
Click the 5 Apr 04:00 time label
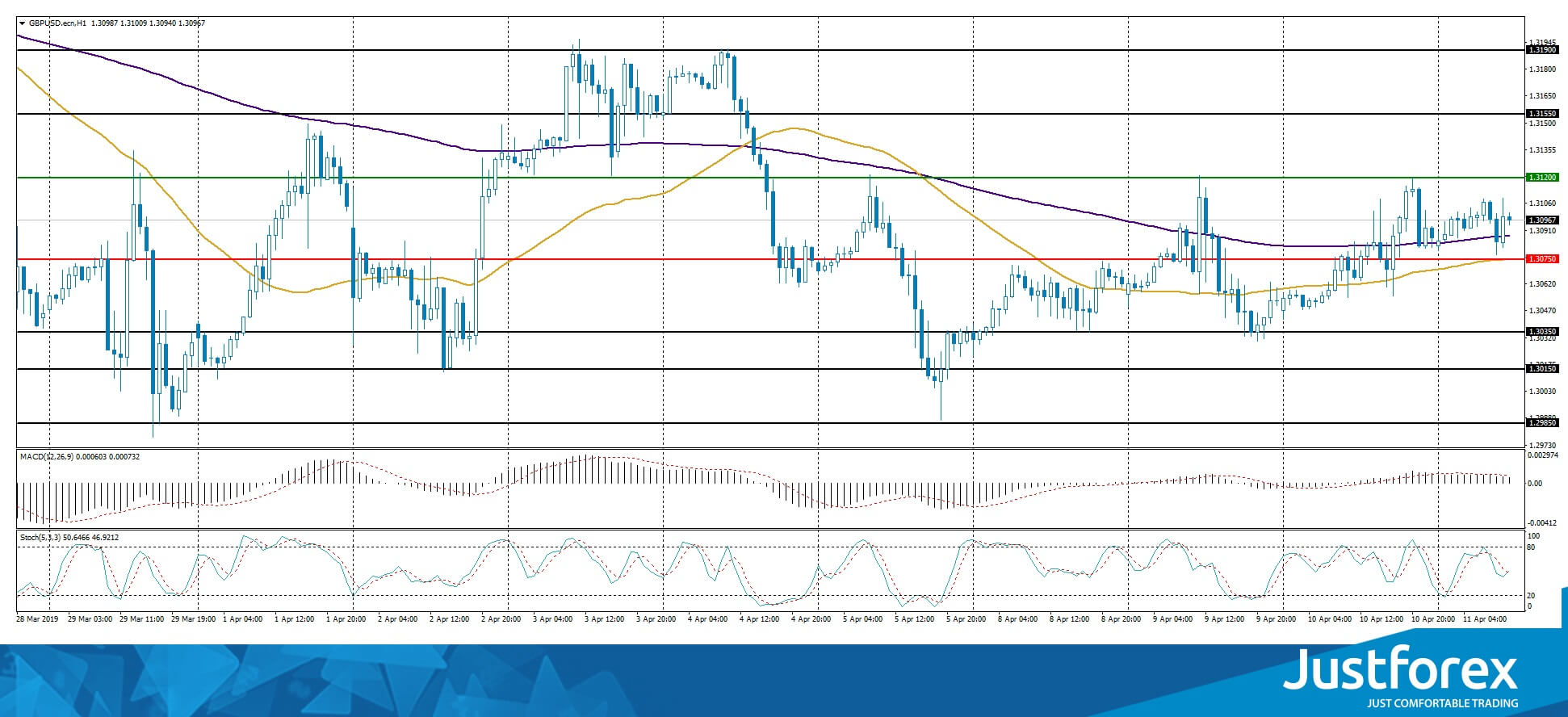[862, 619]
